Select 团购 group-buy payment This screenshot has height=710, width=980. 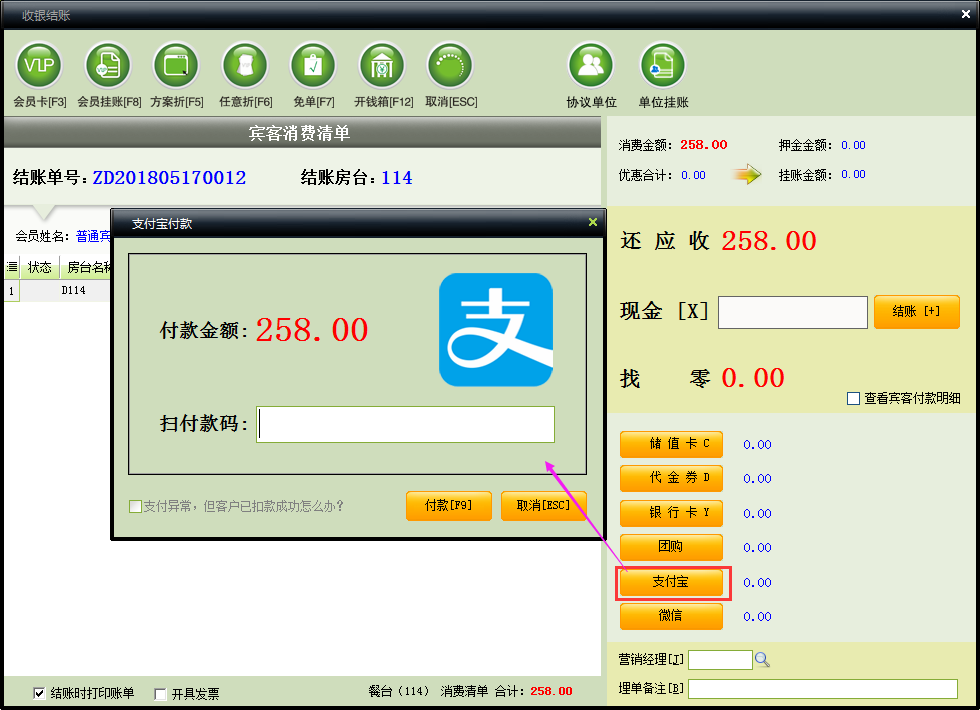(671, 548)
